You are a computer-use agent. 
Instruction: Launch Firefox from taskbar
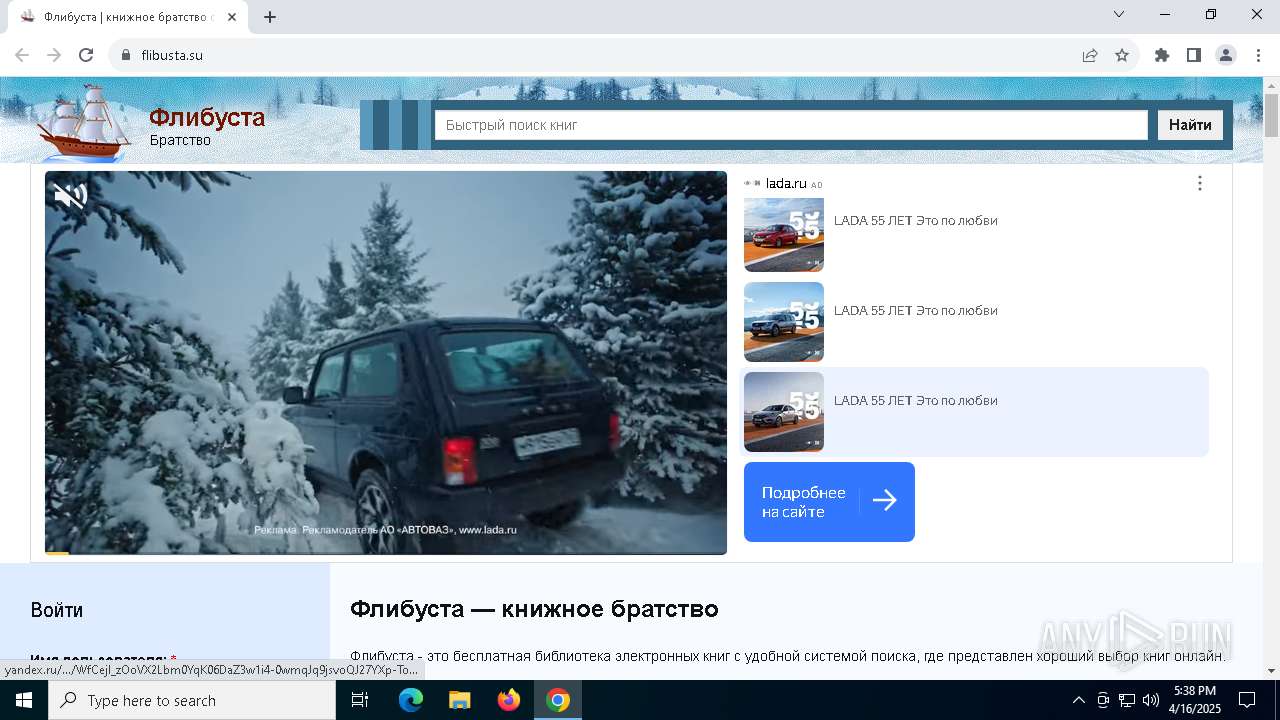(509, 700)
